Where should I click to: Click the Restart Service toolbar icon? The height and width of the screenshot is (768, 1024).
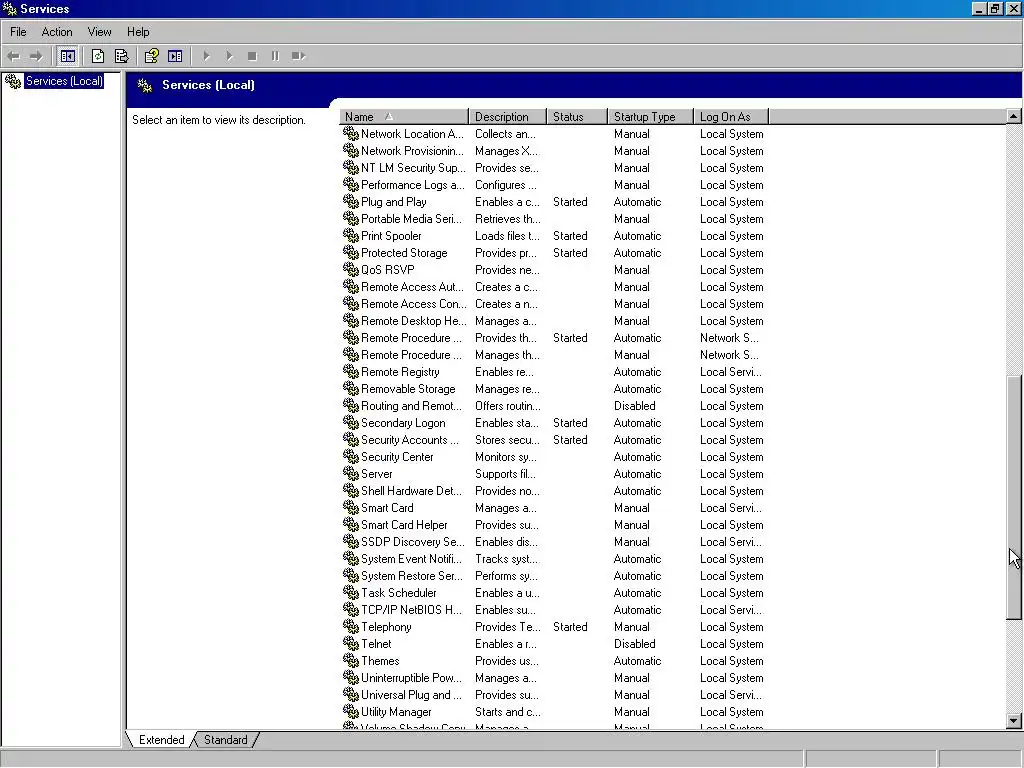click(298, 56)
